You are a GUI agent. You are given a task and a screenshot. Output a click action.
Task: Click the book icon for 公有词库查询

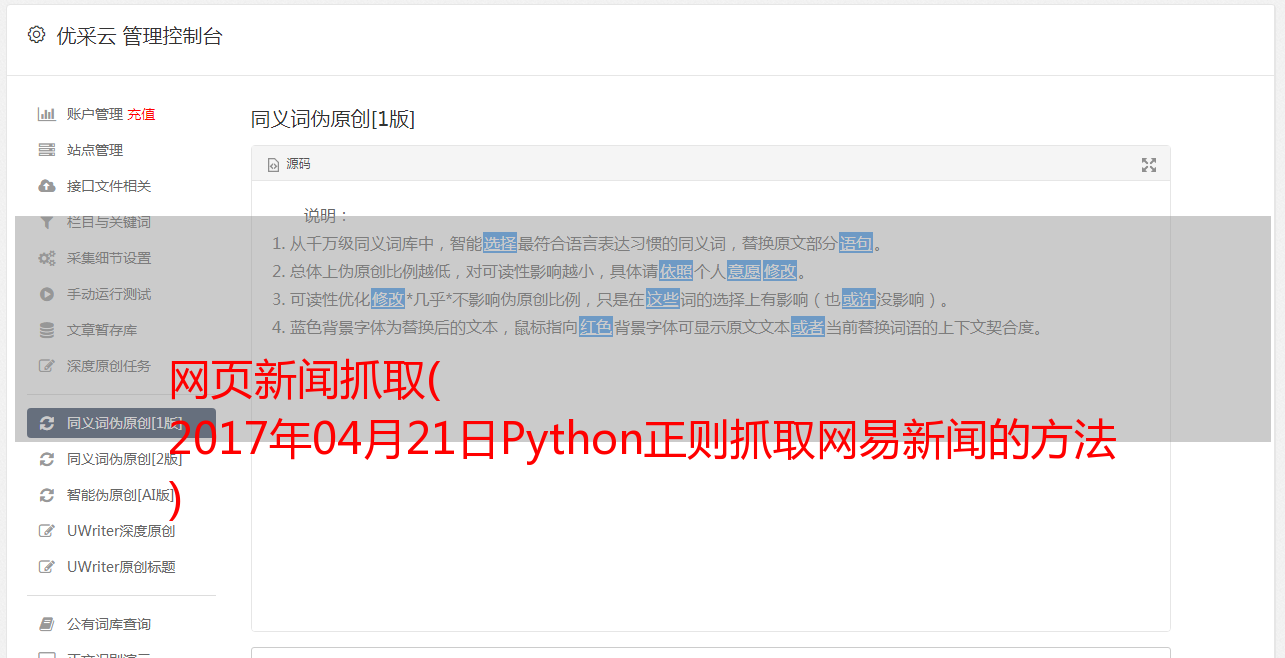[x=46, y=624]
